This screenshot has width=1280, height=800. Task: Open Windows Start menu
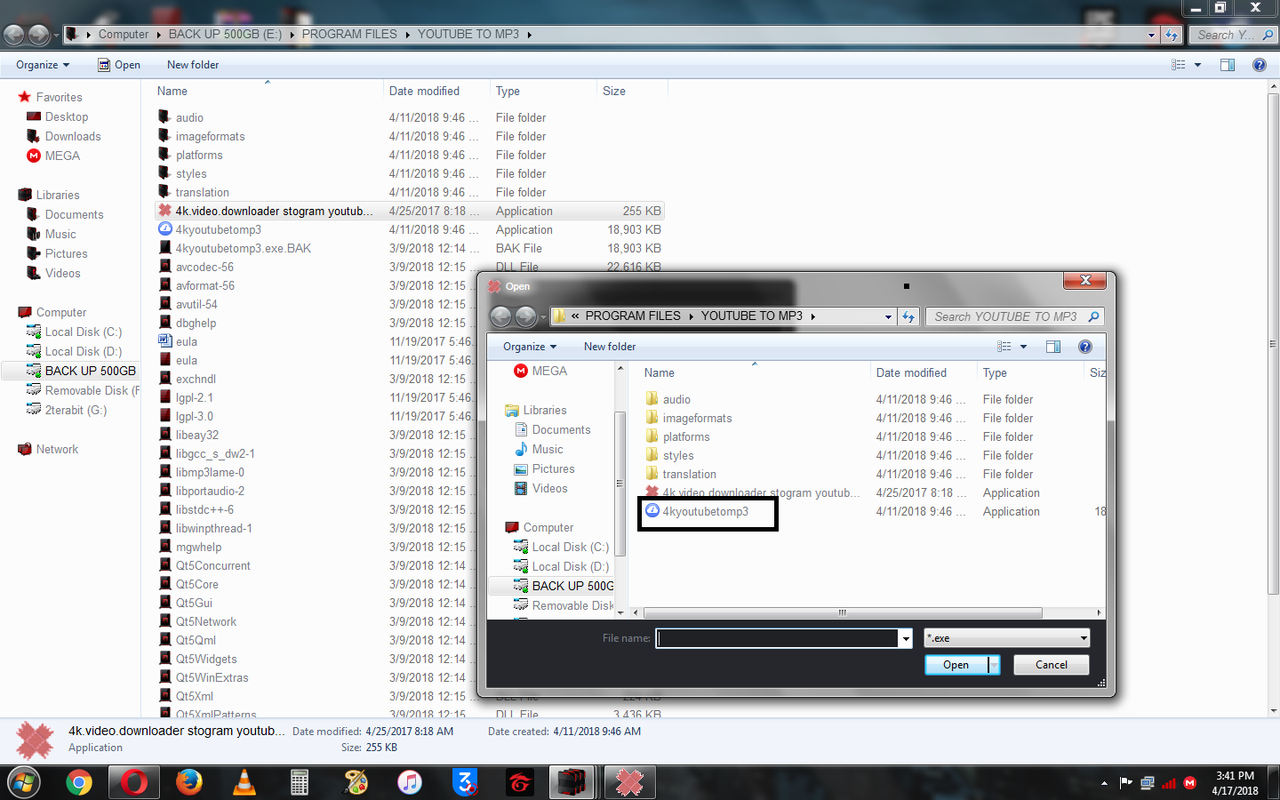[22, 782]
